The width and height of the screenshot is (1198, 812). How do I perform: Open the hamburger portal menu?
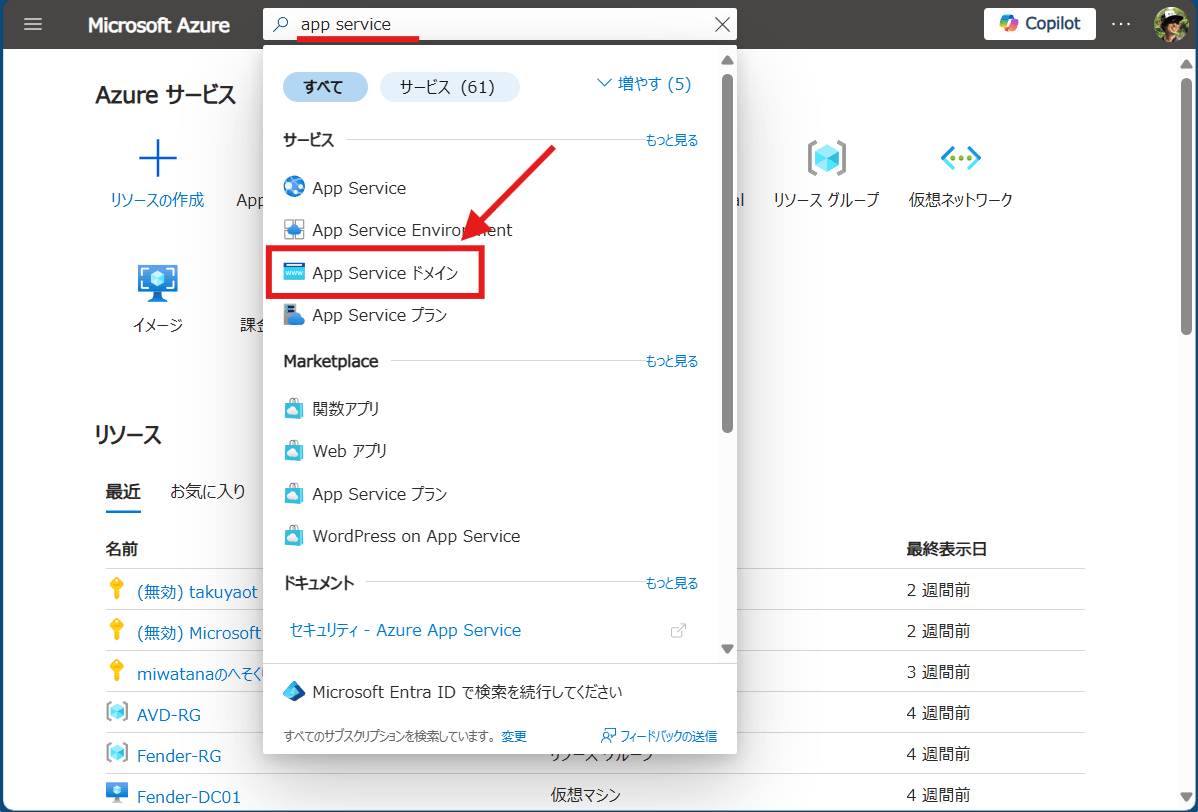tap(33, 24)
